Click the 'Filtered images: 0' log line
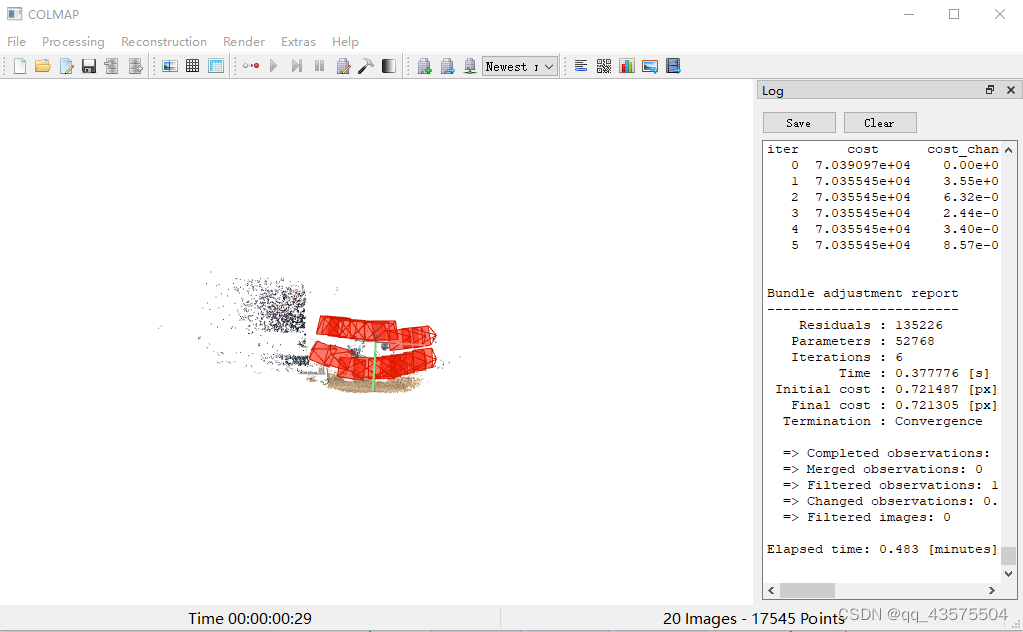The height and width of the screenshot is (632, 1023). [866, 517]
